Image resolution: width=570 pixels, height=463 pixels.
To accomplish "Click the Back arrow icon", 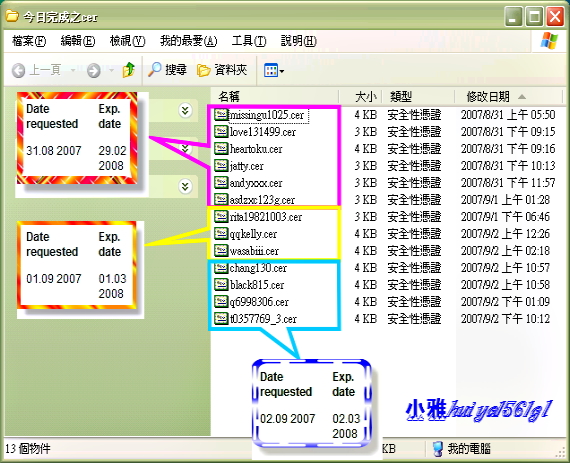I will [x=19, y=70].
